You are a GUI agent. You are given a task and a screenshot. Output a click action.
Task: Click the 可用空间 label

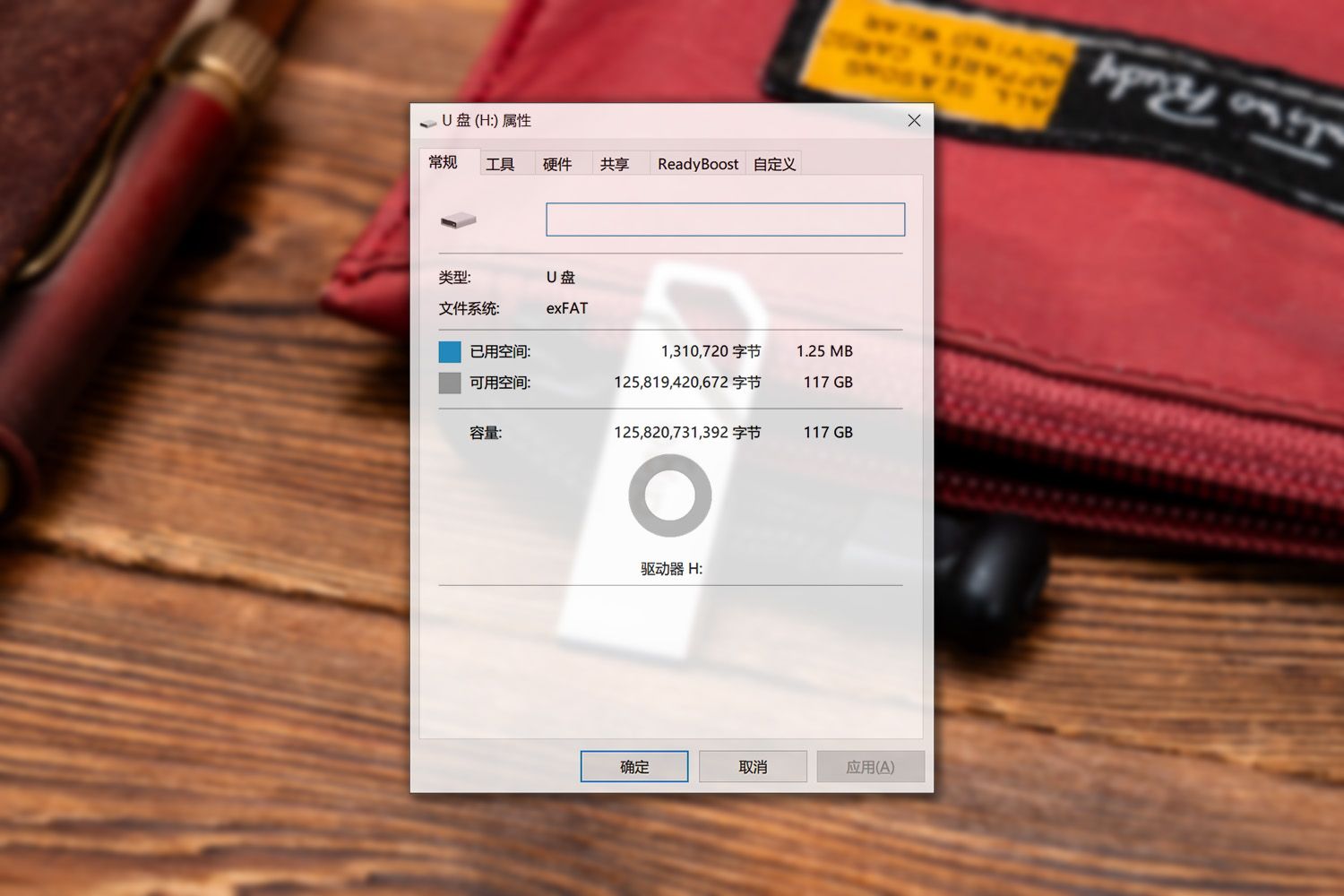500,383
